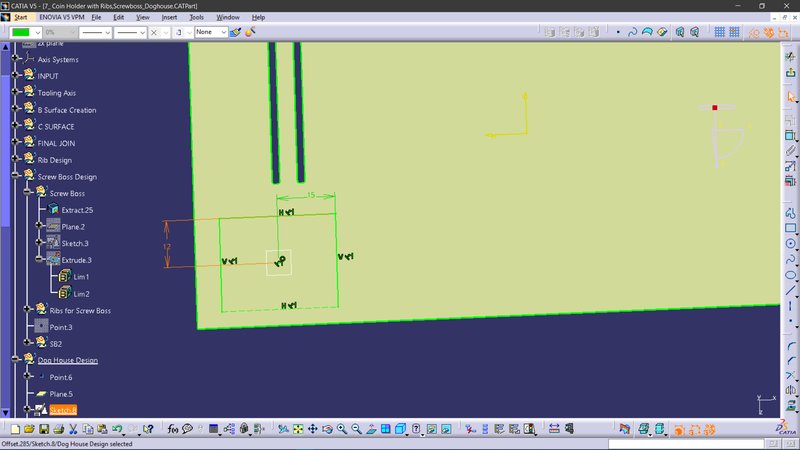The height and width of the screenshot is (450, 800).
Task: Choose the Axis sketch tool
Action: tap(790, 306)
